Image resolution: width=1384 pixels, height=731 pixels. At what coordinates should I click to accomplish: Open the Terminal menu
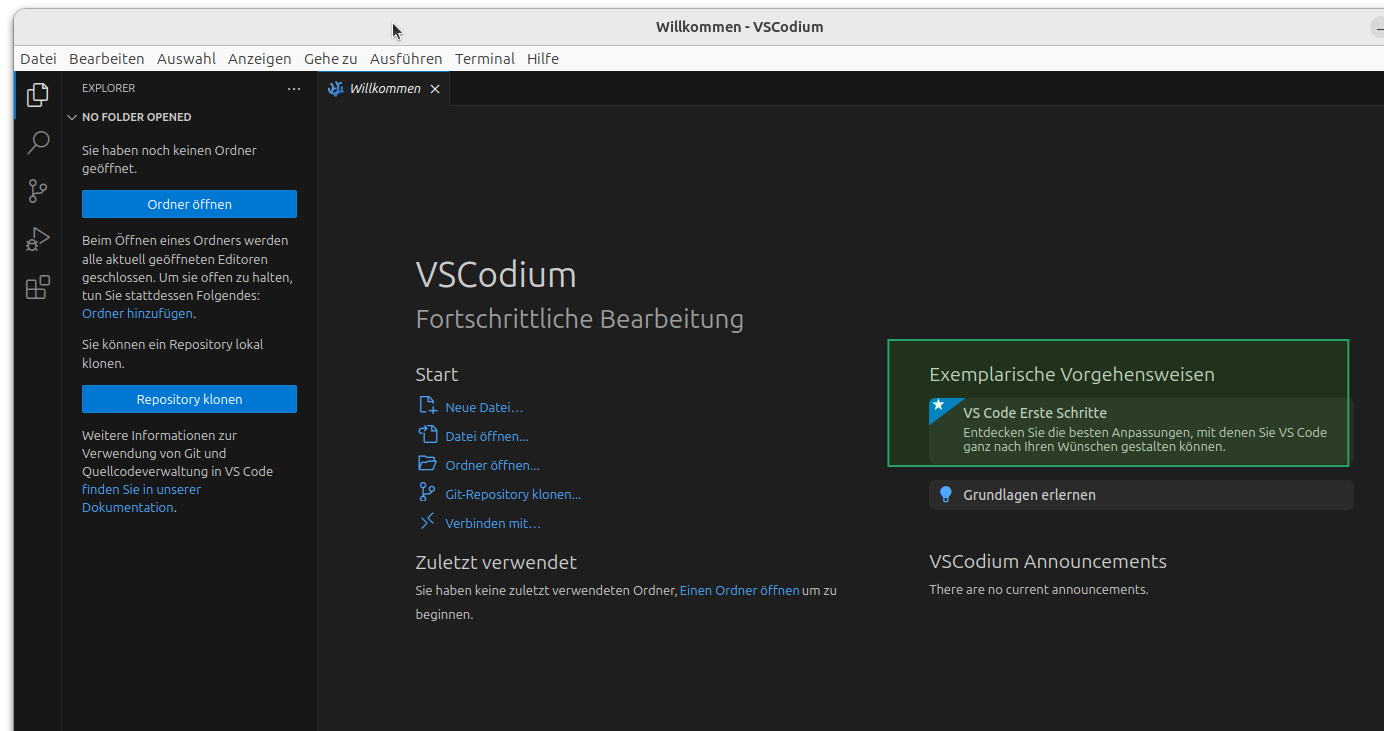tap(485, 58)
